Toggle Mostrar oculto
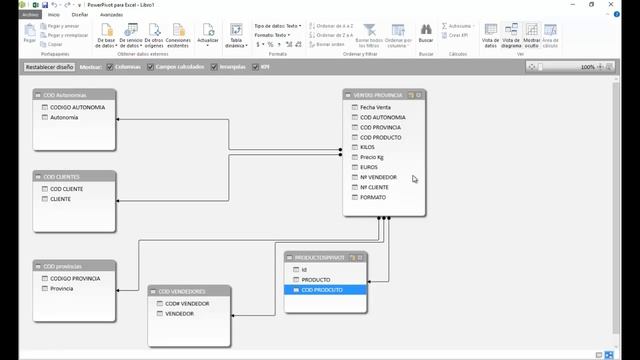640x360 pixels. click(531, 36)
